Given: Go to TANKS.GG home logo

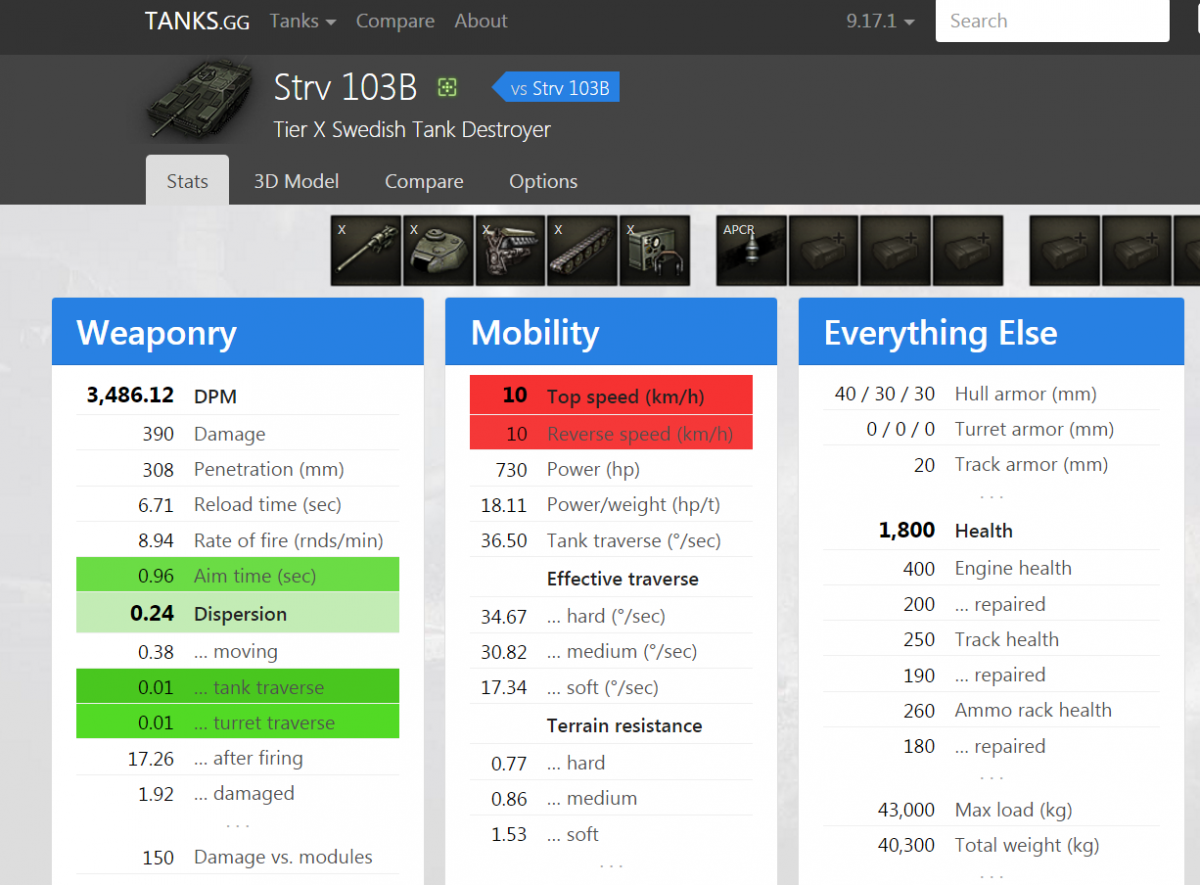Looking at the screenshot, I should click(197, 21).
